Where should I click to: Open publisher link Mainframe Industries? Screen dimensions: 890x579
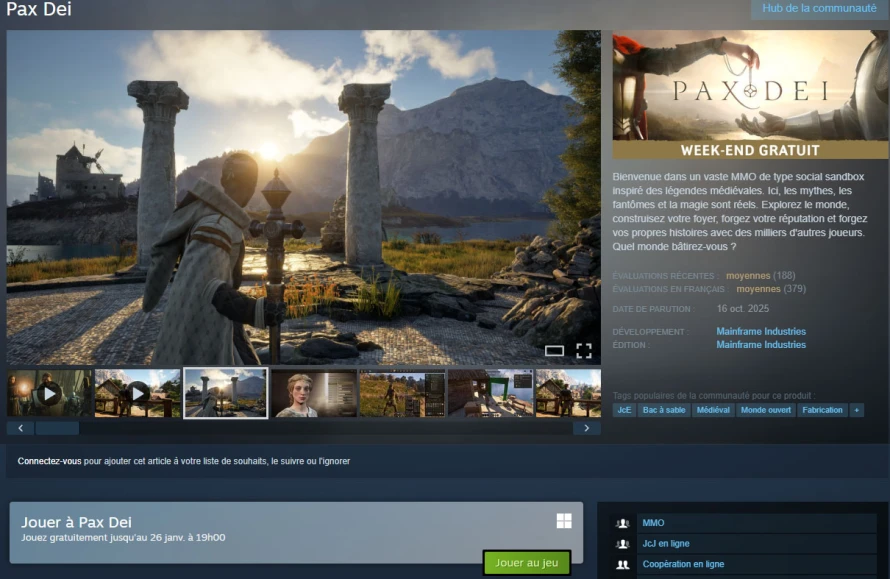[761, 345]
